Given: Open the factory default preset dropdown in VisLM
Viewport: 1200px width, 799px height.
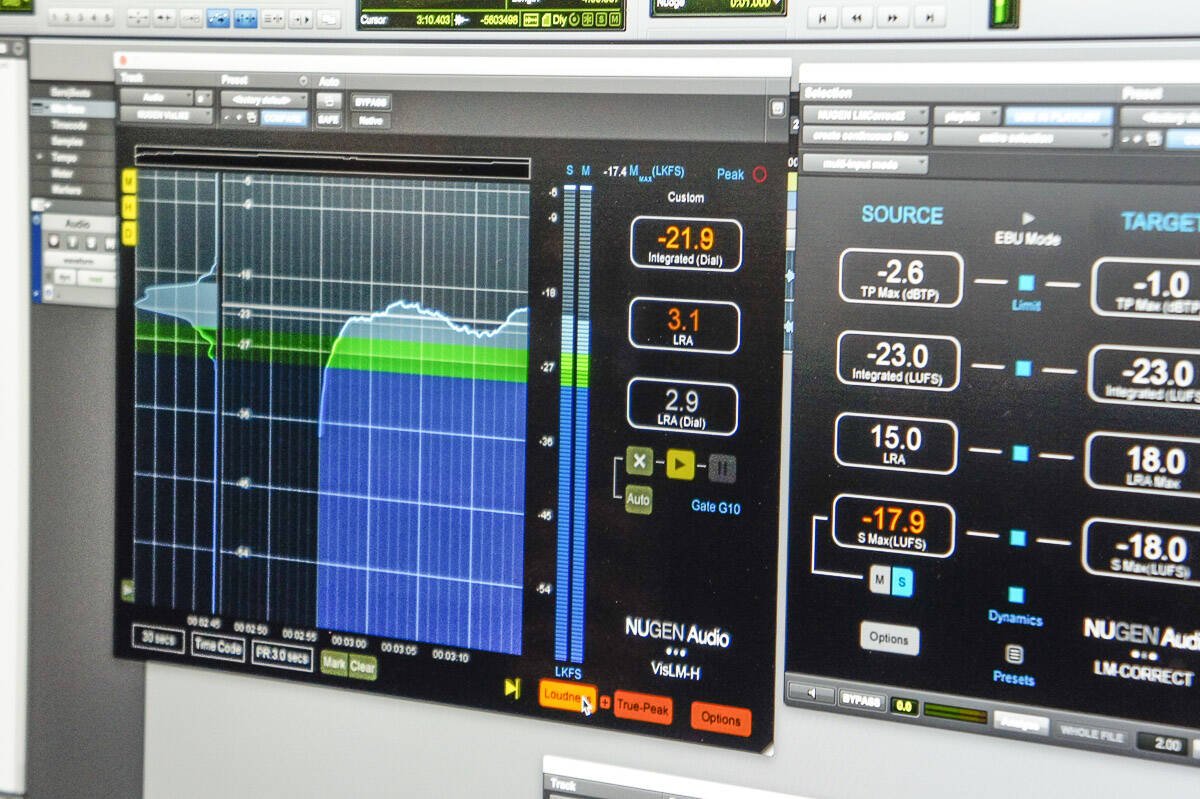Looking at the screenshot, I should pyautogui.click(x=265, y=99).
